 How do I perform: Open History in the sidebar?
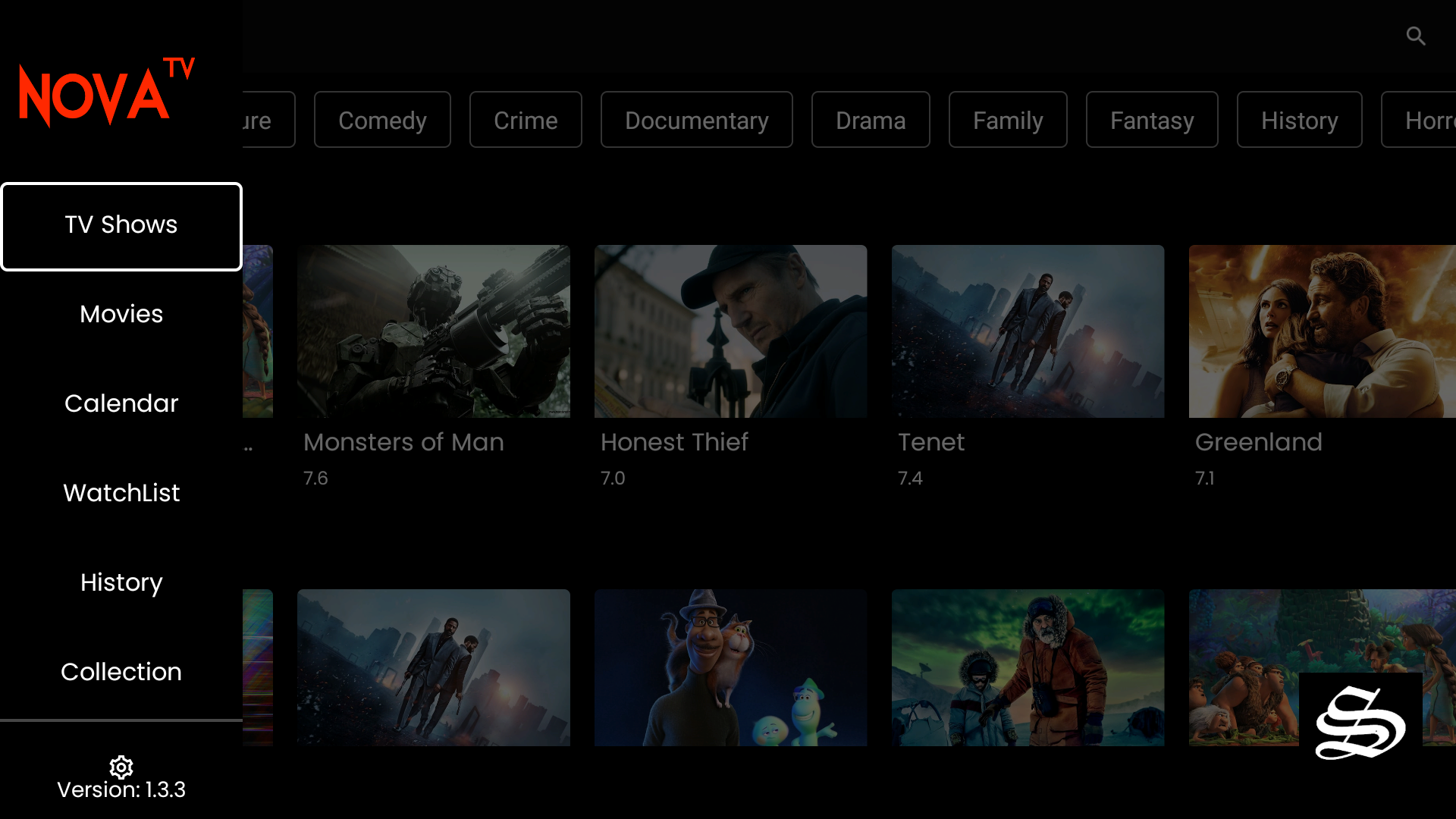point(121,582)
